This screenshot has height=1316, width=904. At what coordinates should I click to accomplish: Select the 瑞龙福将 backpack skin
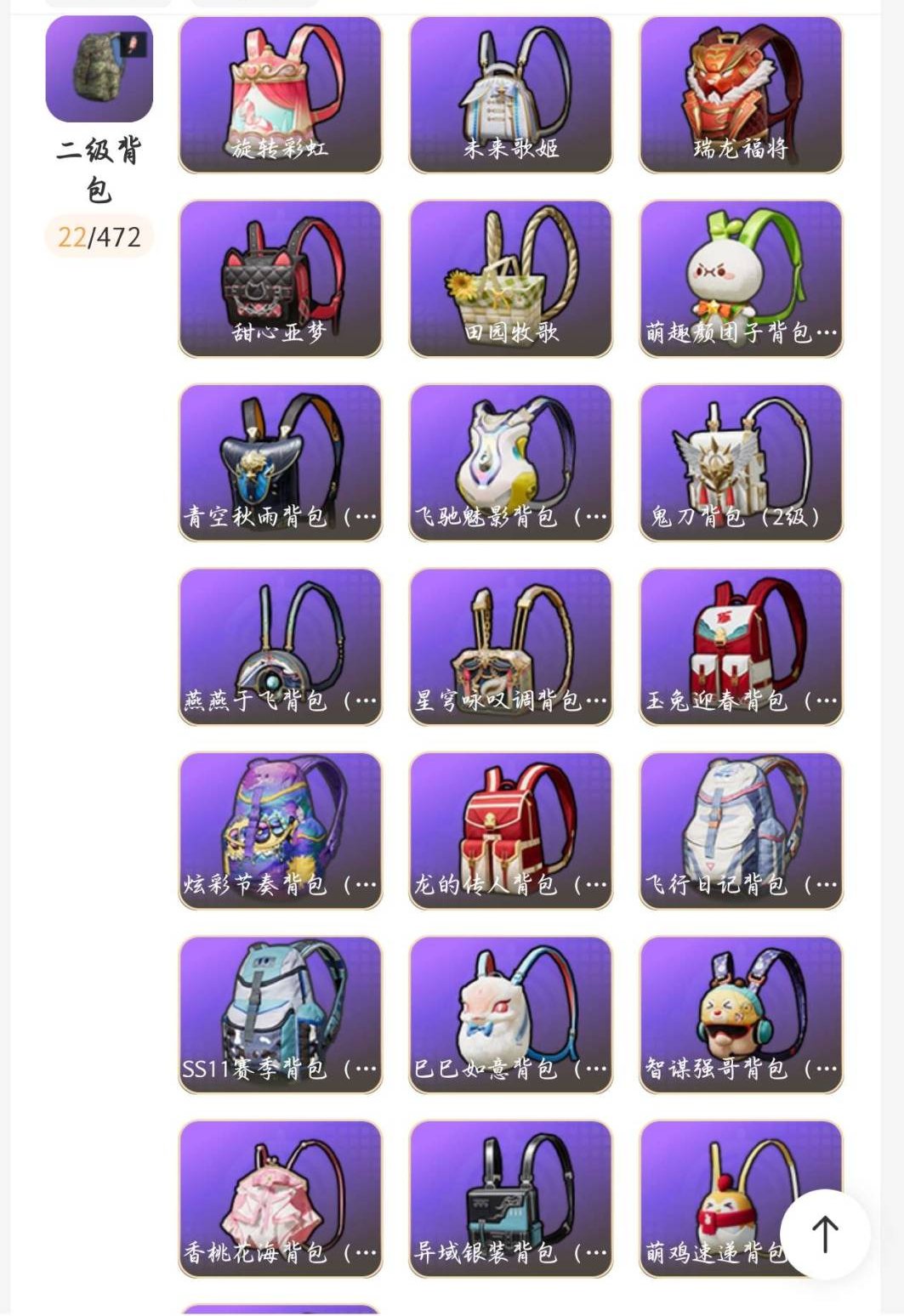[x=742, y=95]
